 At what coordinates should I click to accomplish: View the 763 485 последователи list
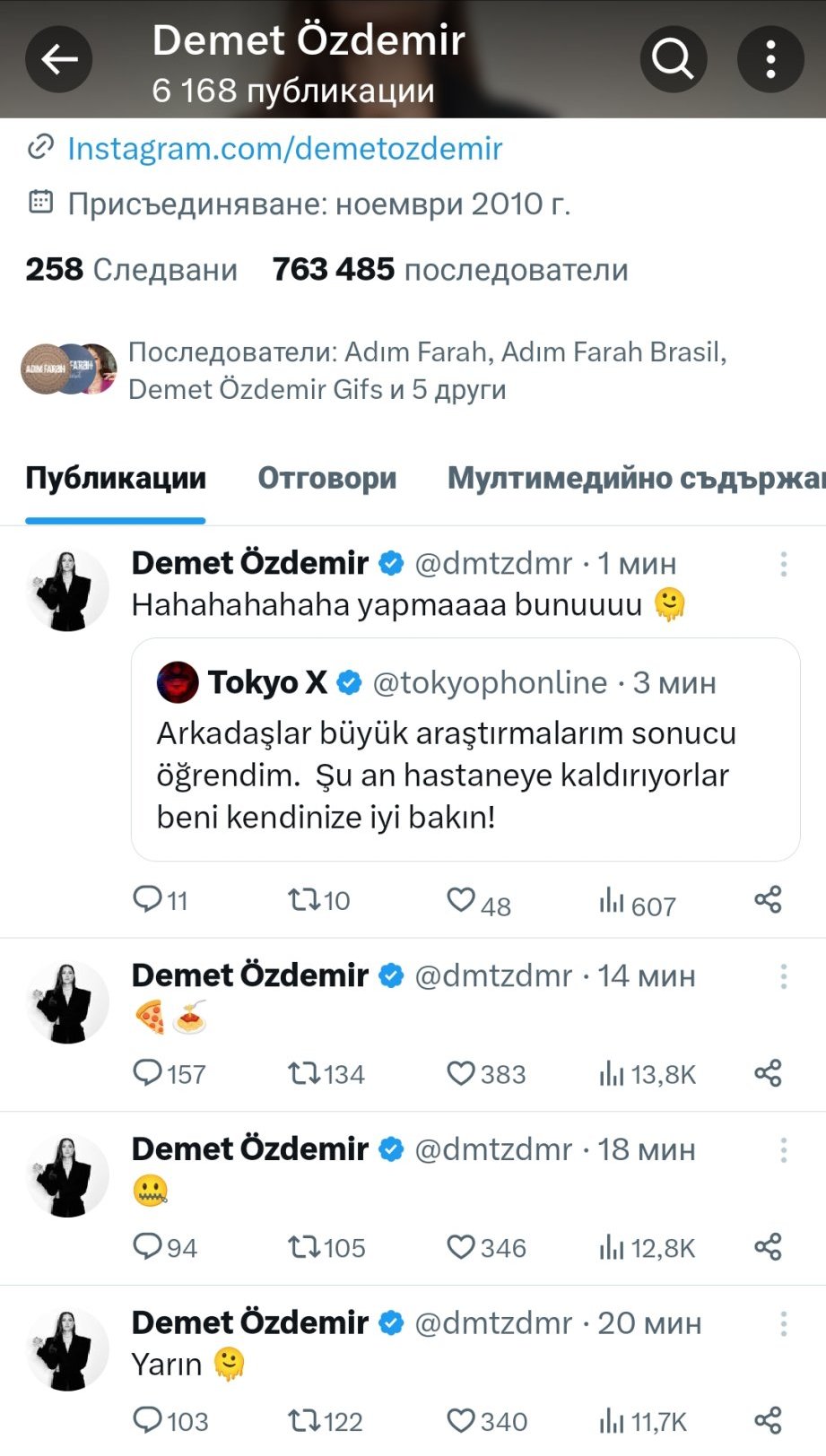coord(449,269)
